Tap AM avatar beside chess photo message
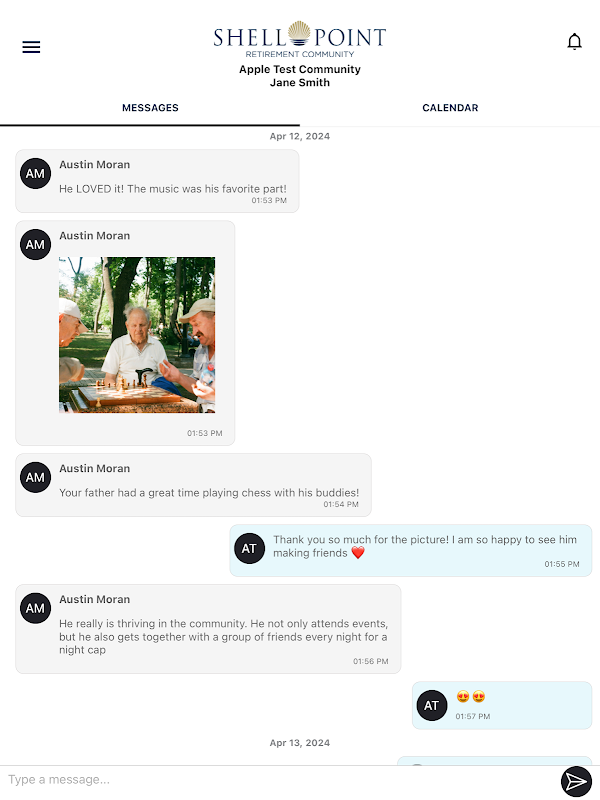This screenshot has width=600, height=800. point(35,244)
